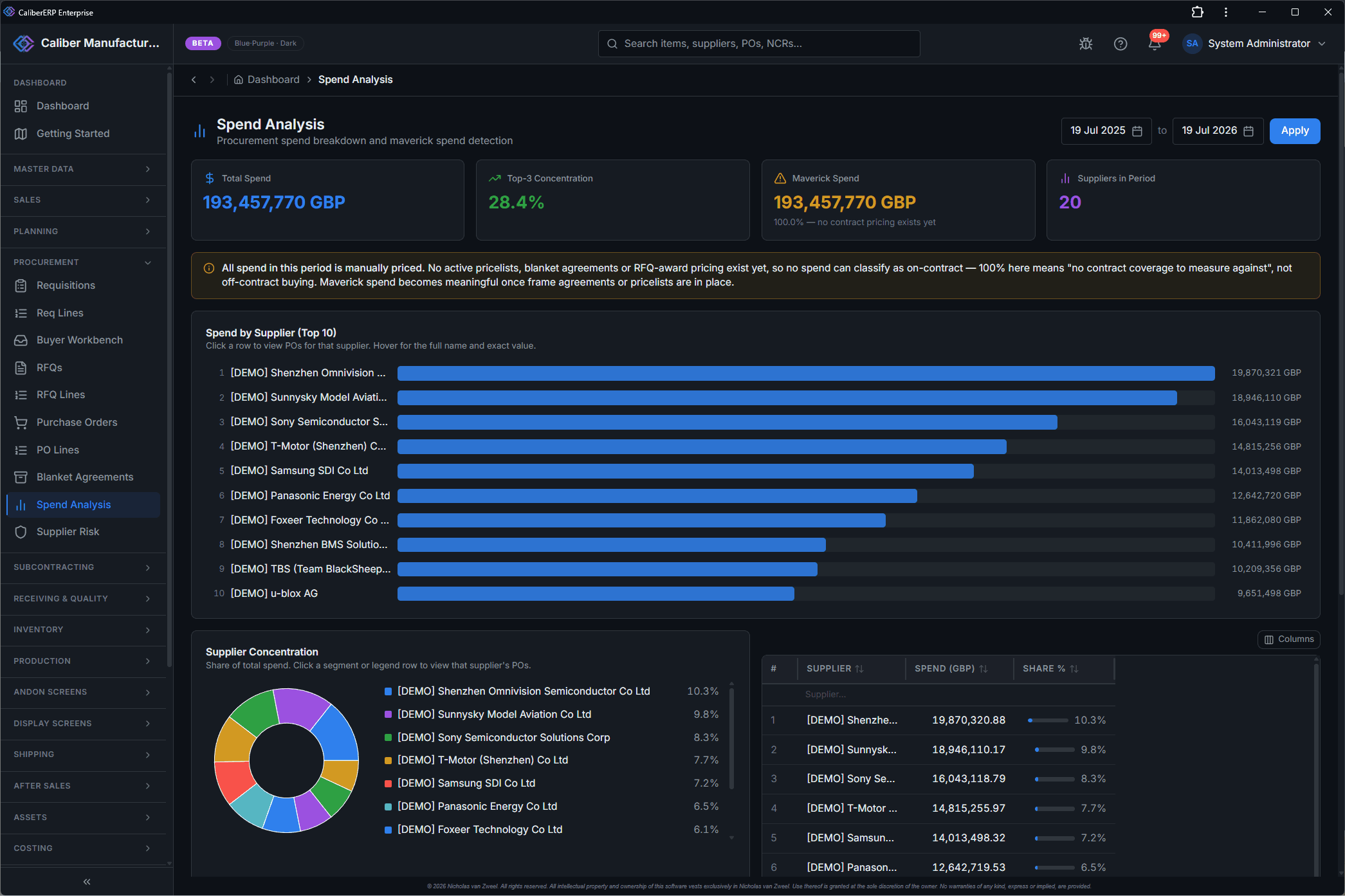Go back using breadcrumb back arrow
Viewport: 1345px width, 896px height.
point(194,80)
